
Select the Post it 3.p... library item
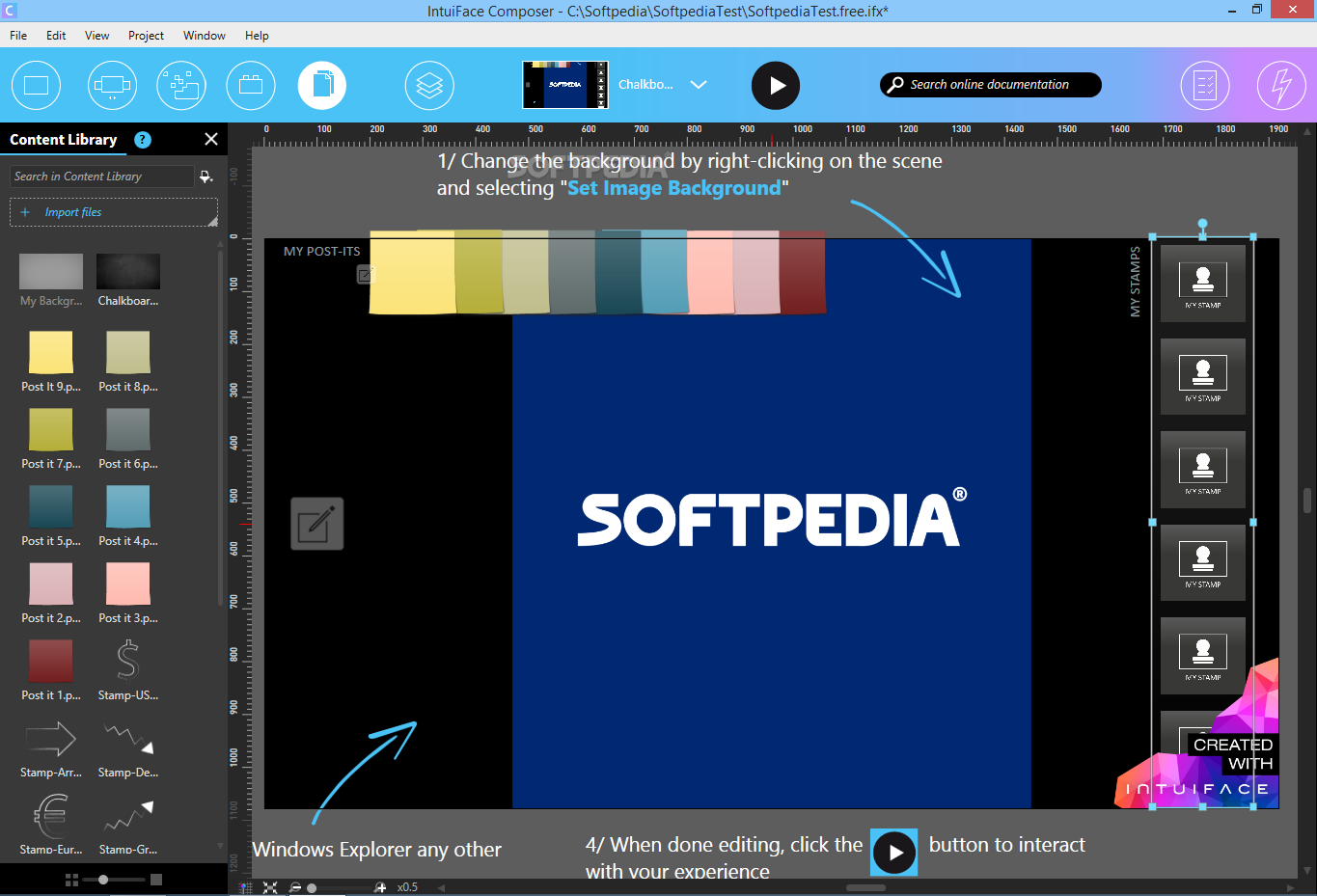pyautogui.click(x=128, y=592)
